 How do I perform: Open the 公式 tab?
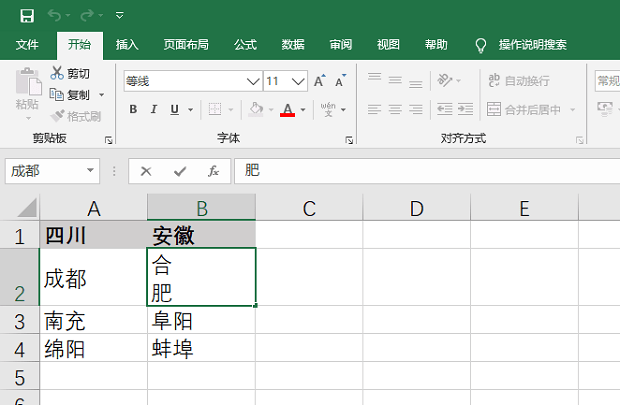point(245,45)
